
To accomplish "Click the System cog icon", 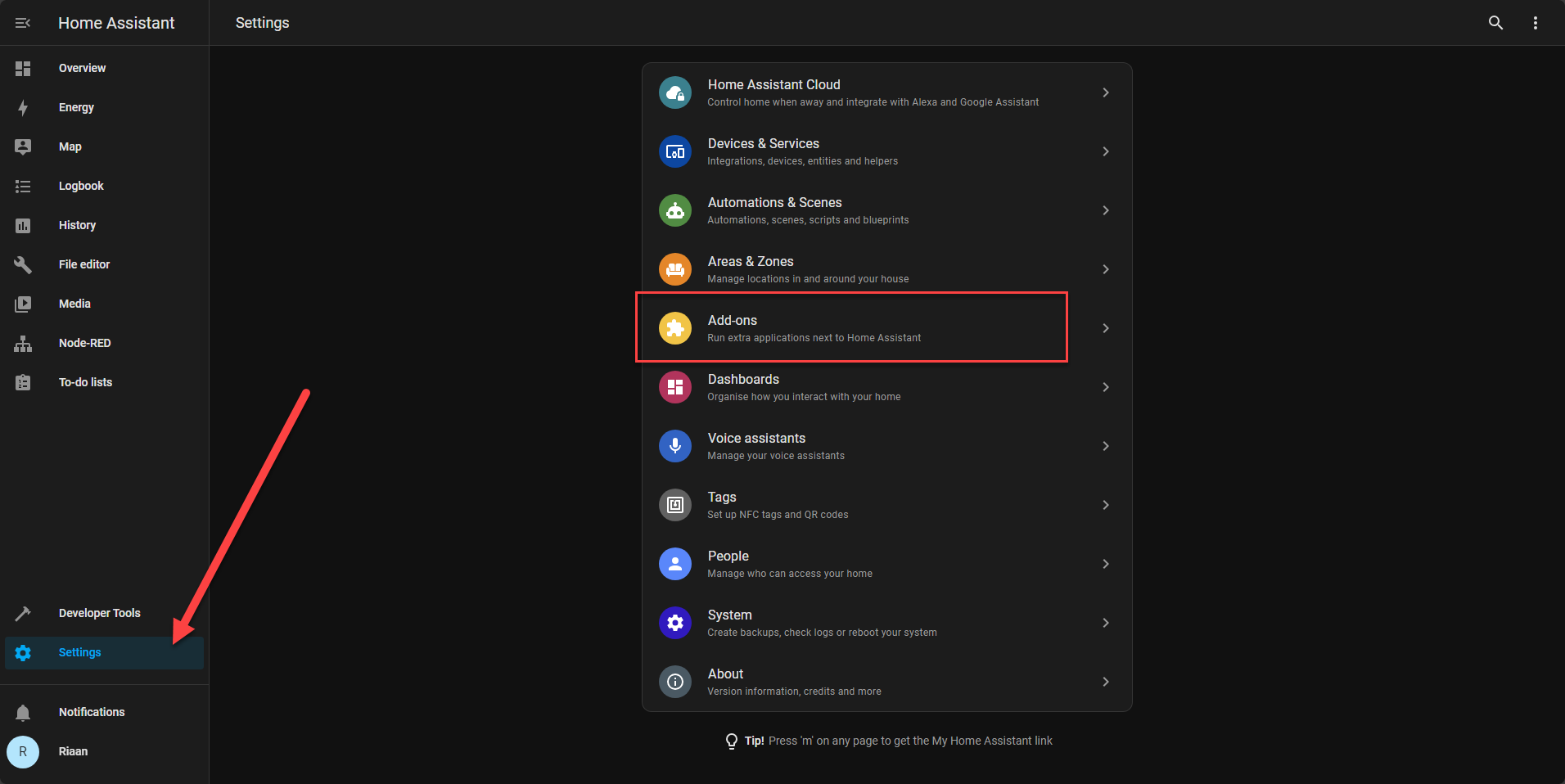I will point(675,623).
